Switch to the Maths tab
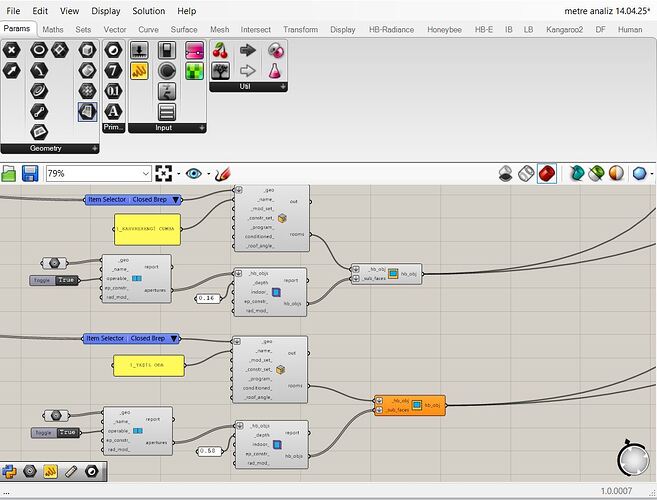Image resolution: width=657 pixels, height=500 pixels. click(53, 29)
